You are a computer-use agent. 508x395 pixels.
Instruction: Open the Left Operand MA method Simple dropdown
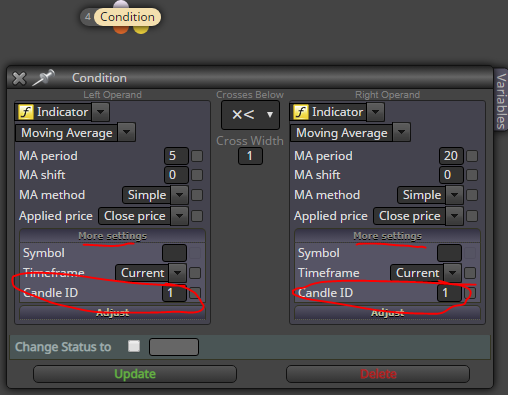coord(179,195)
